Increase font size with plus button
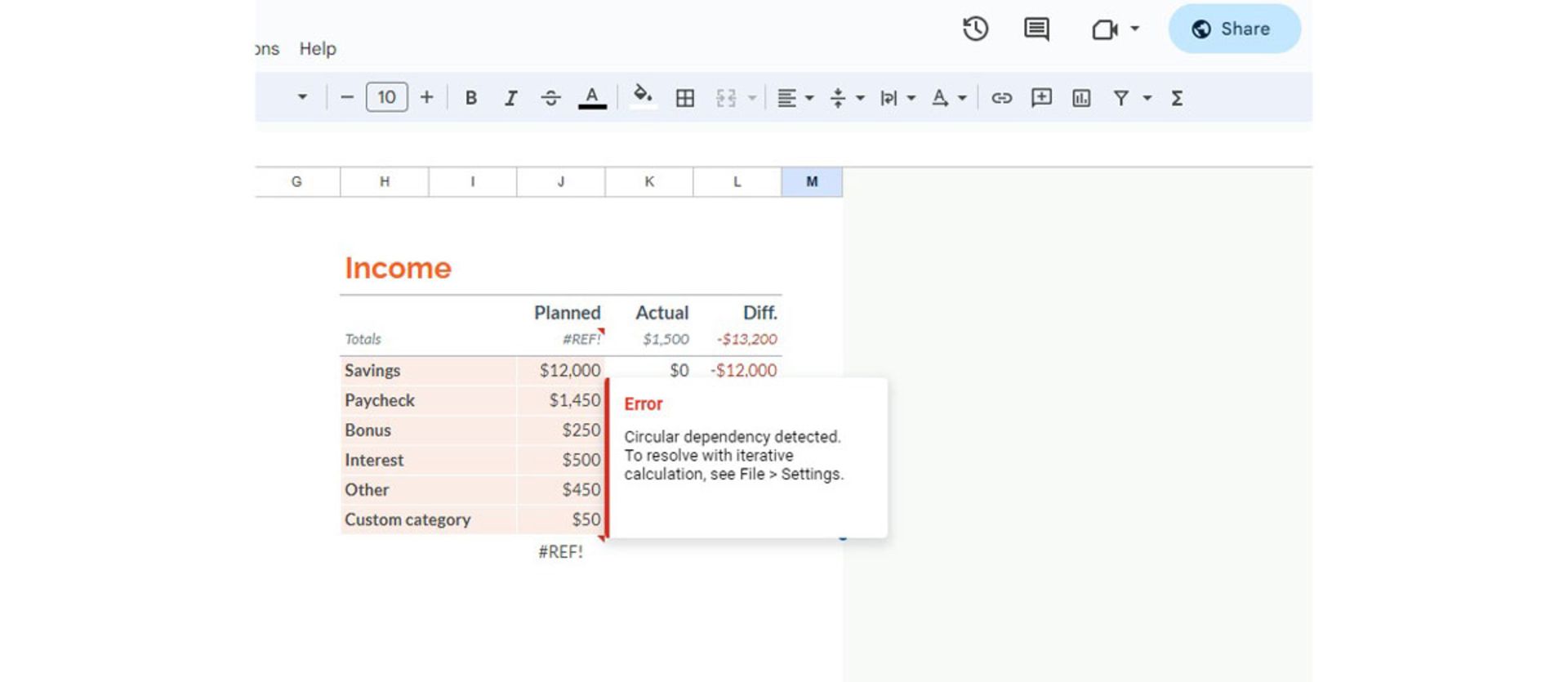Screen dimensions: 1568x682 [x=427, y=98]
